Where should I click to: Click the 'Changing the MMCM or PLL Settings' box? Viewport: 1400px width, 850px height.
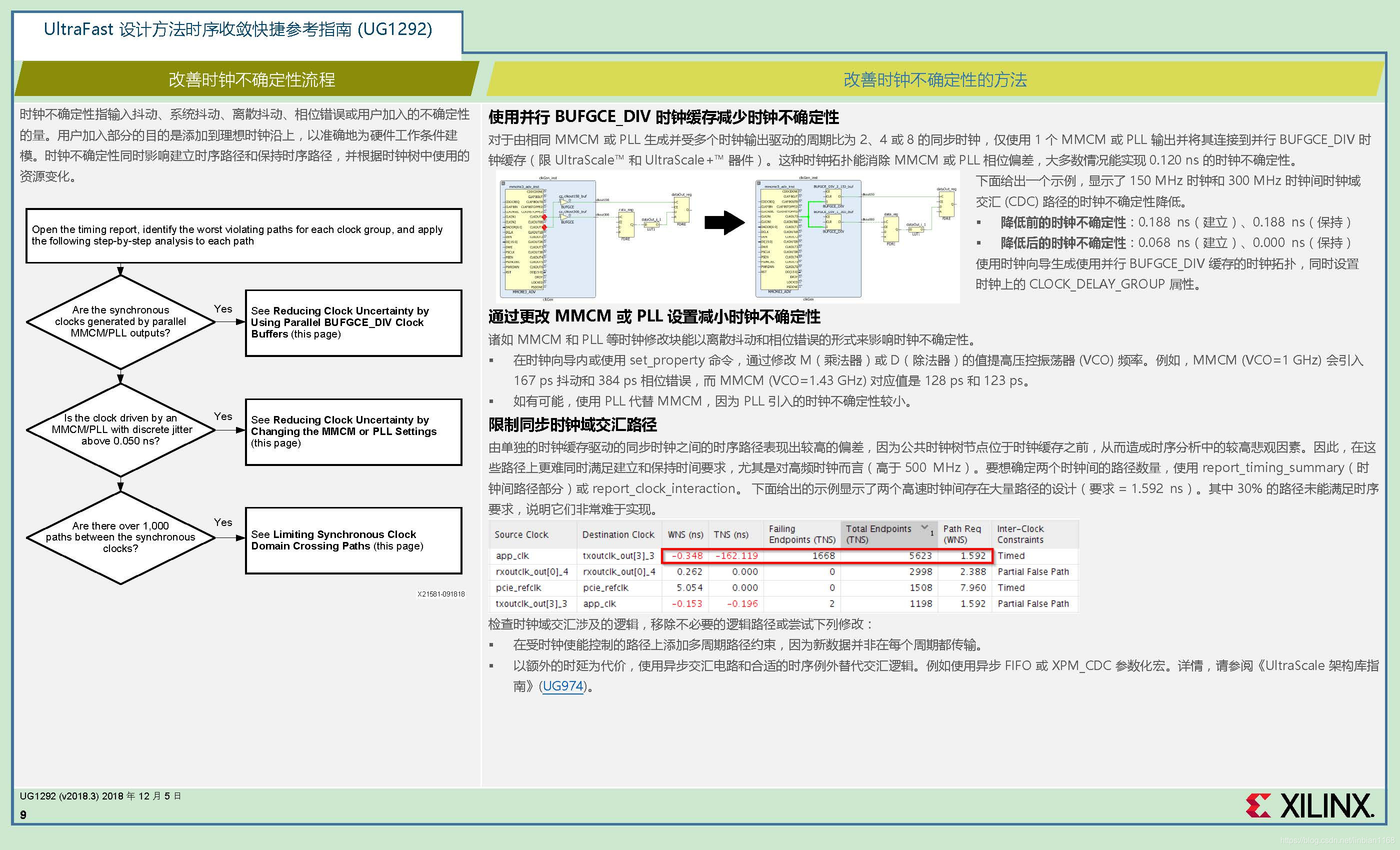click(353, 432)
